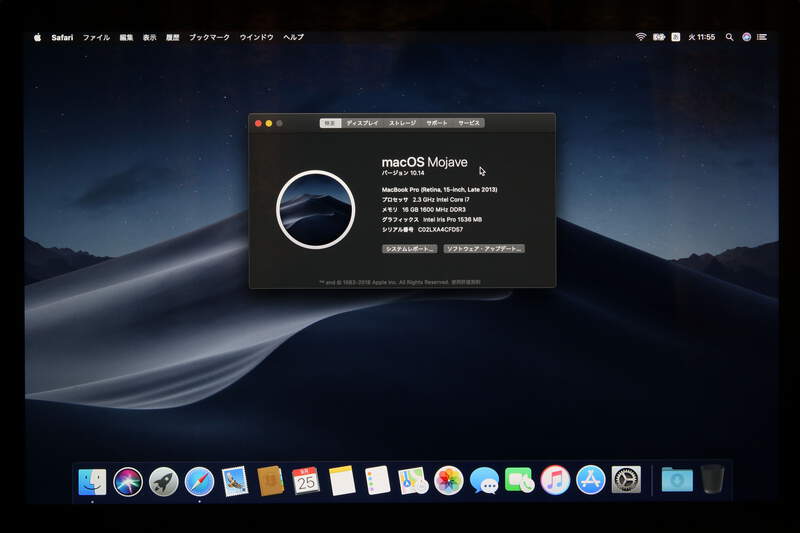This screenshot has height=533, width=800.
Task: Open the 編集 menu
Action: (x=126, y=37)
